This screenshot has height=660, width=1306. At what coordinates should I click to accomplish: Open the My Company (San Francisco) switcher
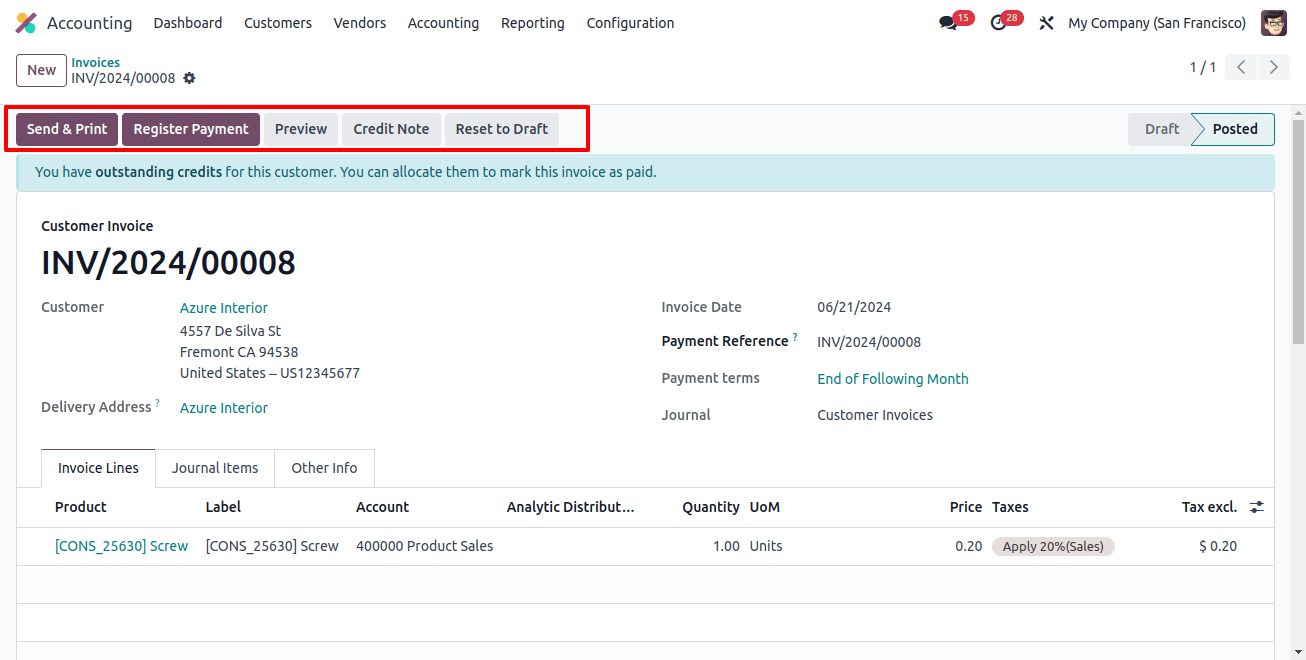coord(1157,23)
